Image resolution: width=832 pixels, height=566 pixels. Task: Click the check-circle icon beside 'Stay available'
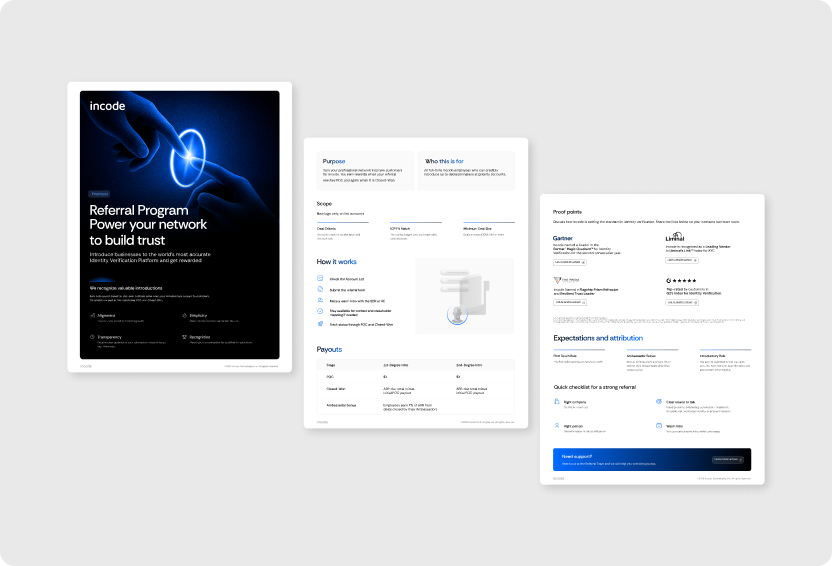tap(320, 311)
